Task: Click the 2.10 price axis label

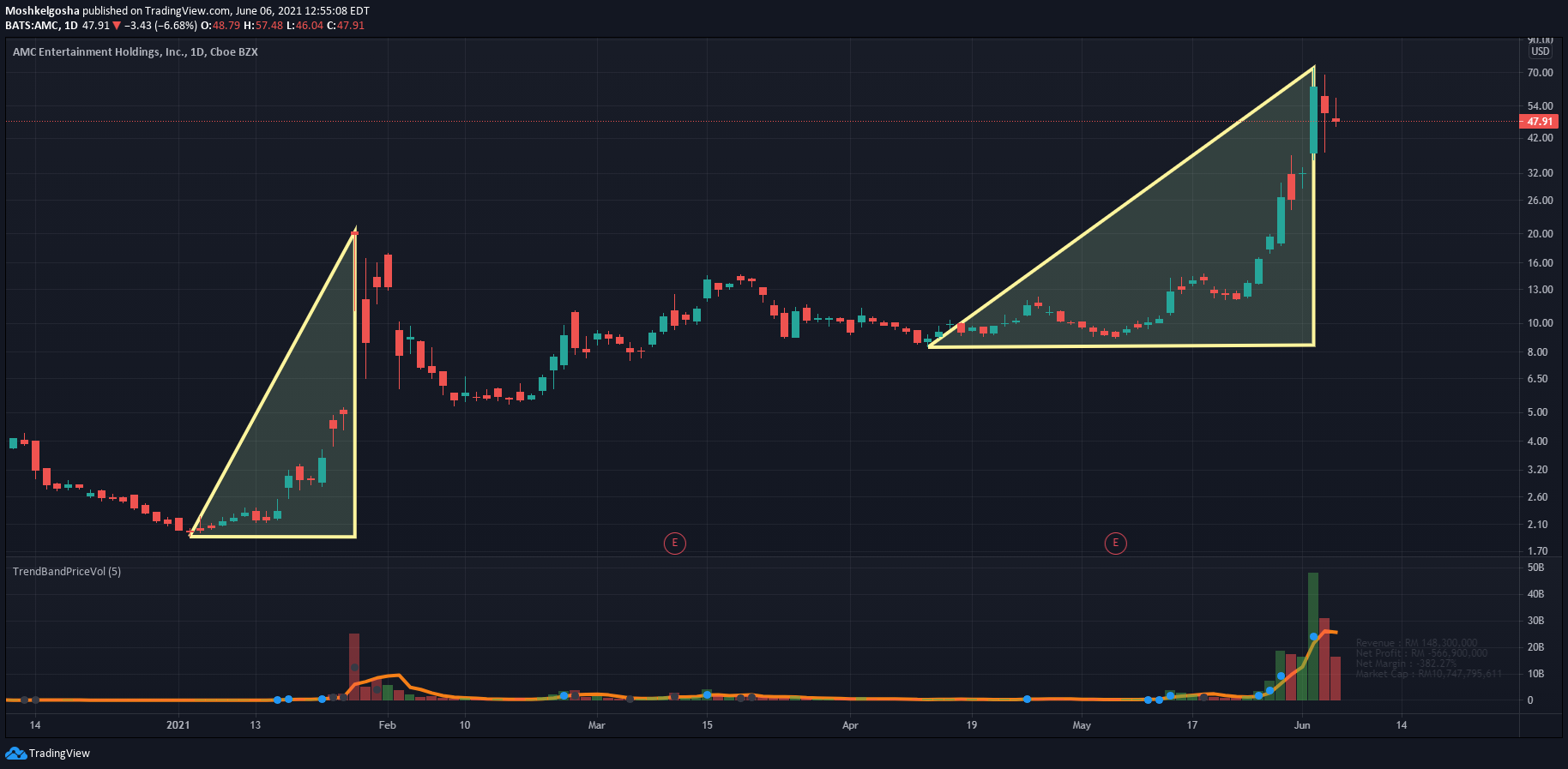Action: point(1537,525)
